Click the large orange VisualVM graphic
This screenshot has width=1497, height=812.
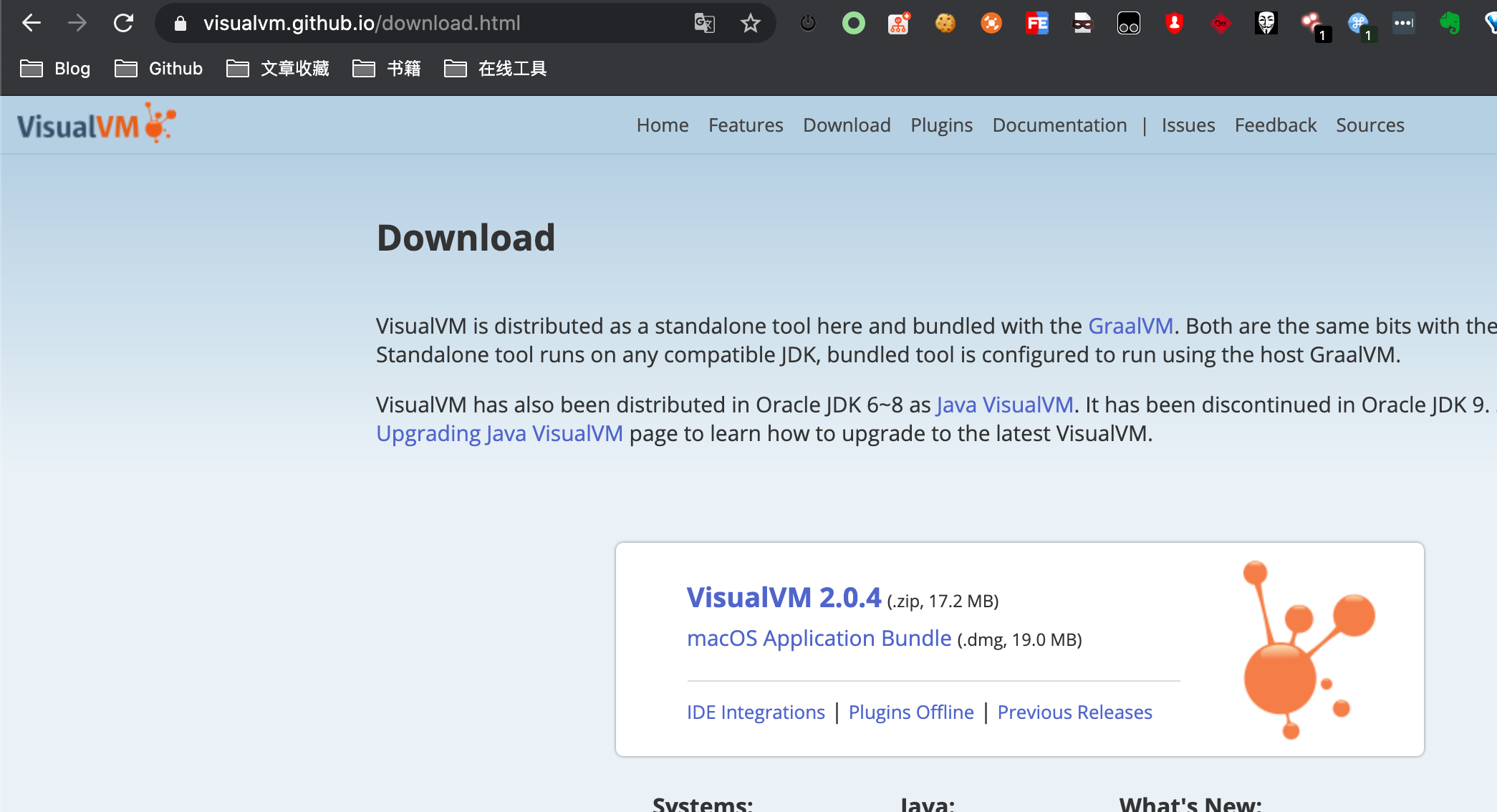pos(1309,649)
